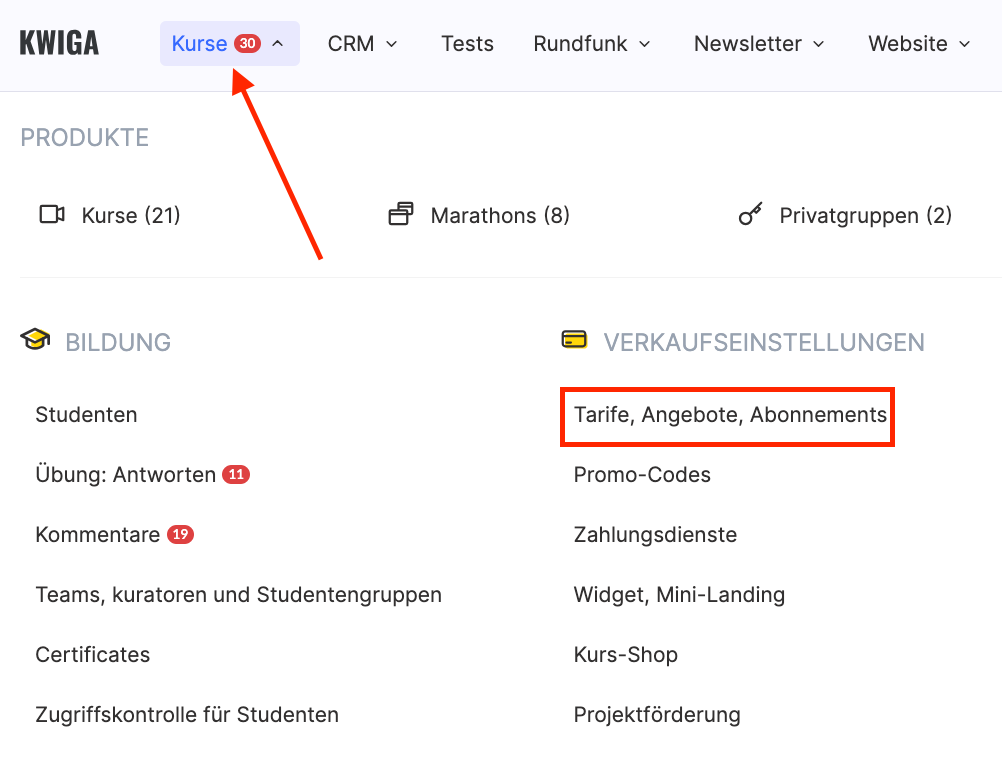Select Promo-Codes link
The image size is (1002, 758).
642,475
